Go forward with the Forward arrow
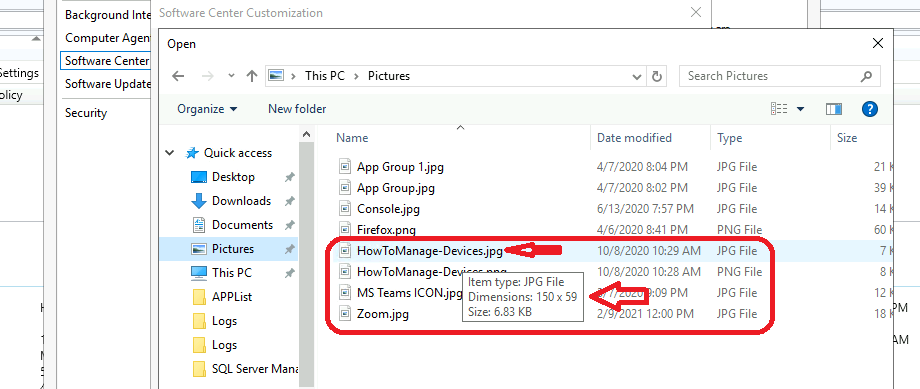Screen dimensions: 920x389 207,76
